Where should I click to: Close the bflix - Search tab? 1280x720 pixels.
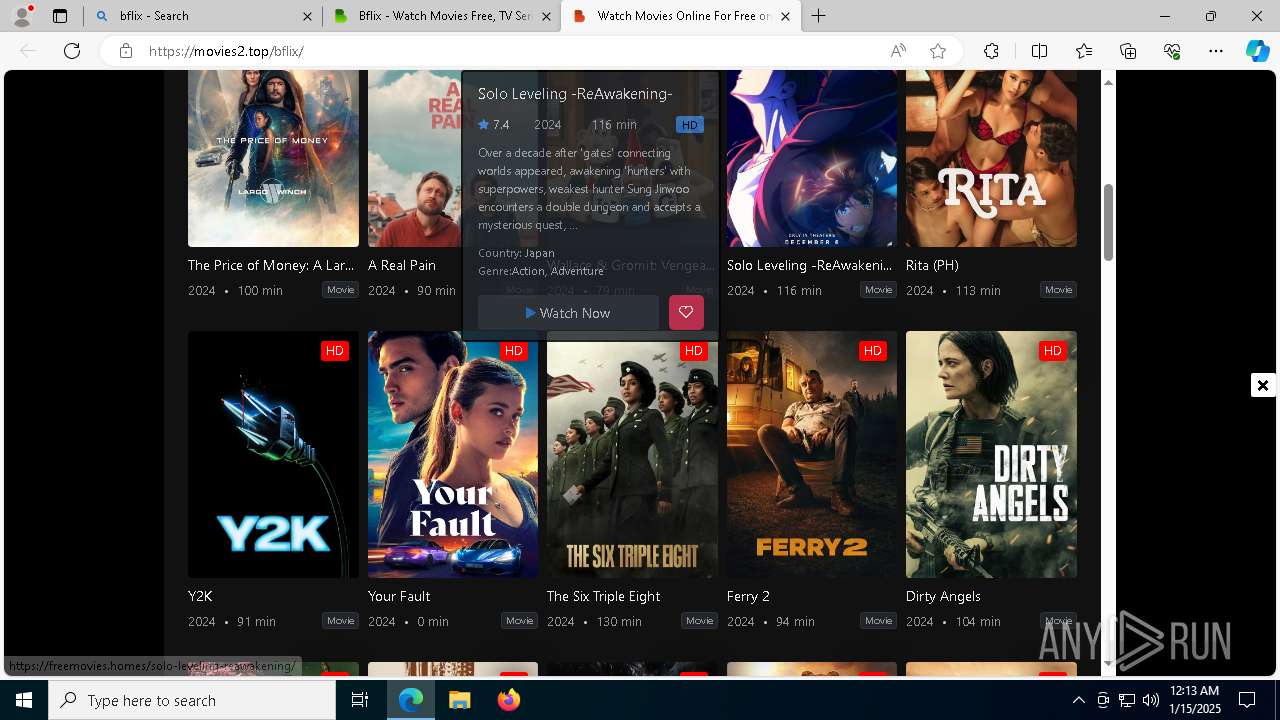point(307,16)
